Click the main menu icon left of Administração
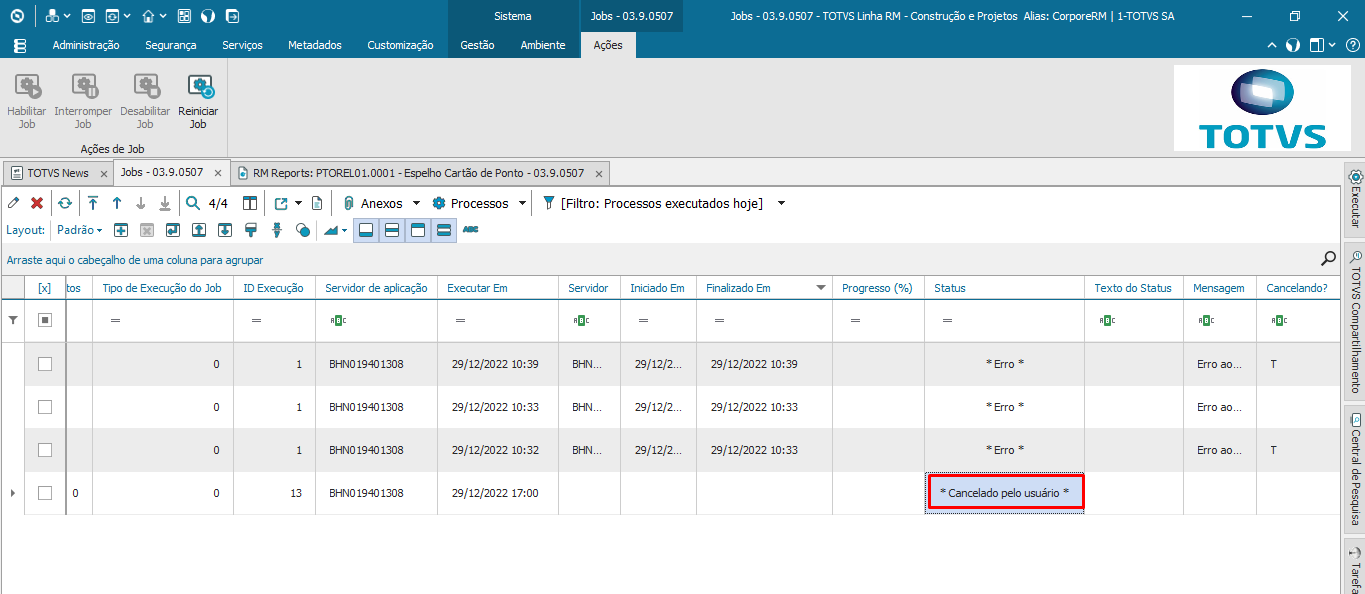Image resolution: width=1365 pixels, height=594 pixels. click(20, 45)
